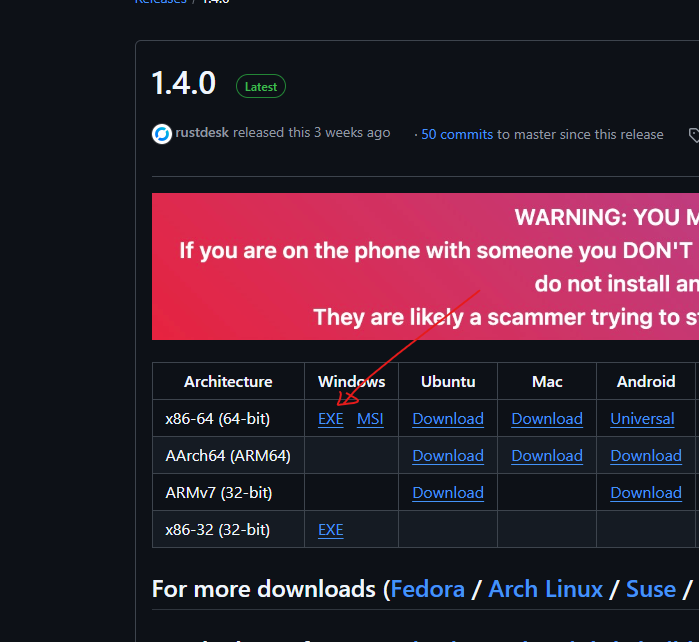This screenshot has width=699, height=642.
Task: Download Ubuntu build for ARMv7
Action: click(448, 493)
